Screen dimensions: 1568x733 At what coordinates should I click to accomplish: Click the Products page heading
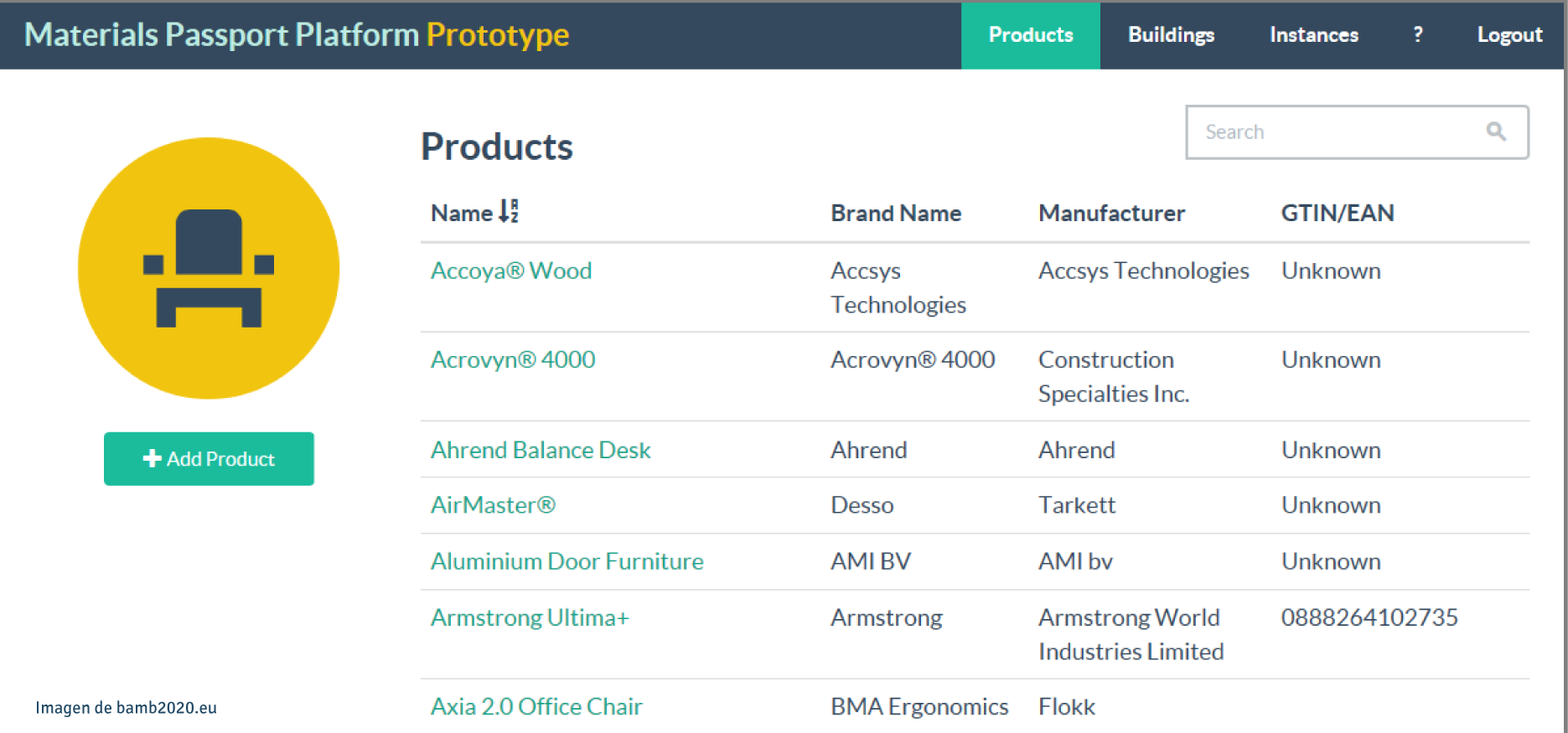click(x=497, y=147)
